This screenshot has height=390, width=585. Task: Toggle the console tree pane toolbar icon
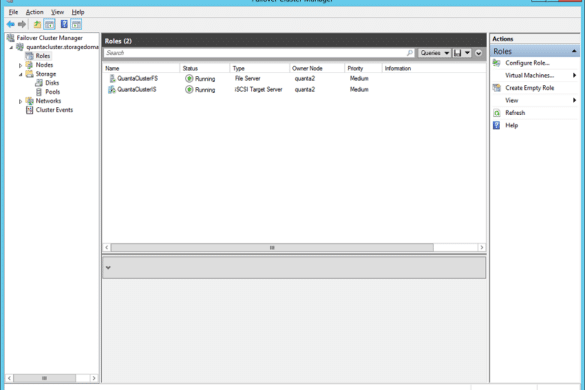[x=49, y=25]
